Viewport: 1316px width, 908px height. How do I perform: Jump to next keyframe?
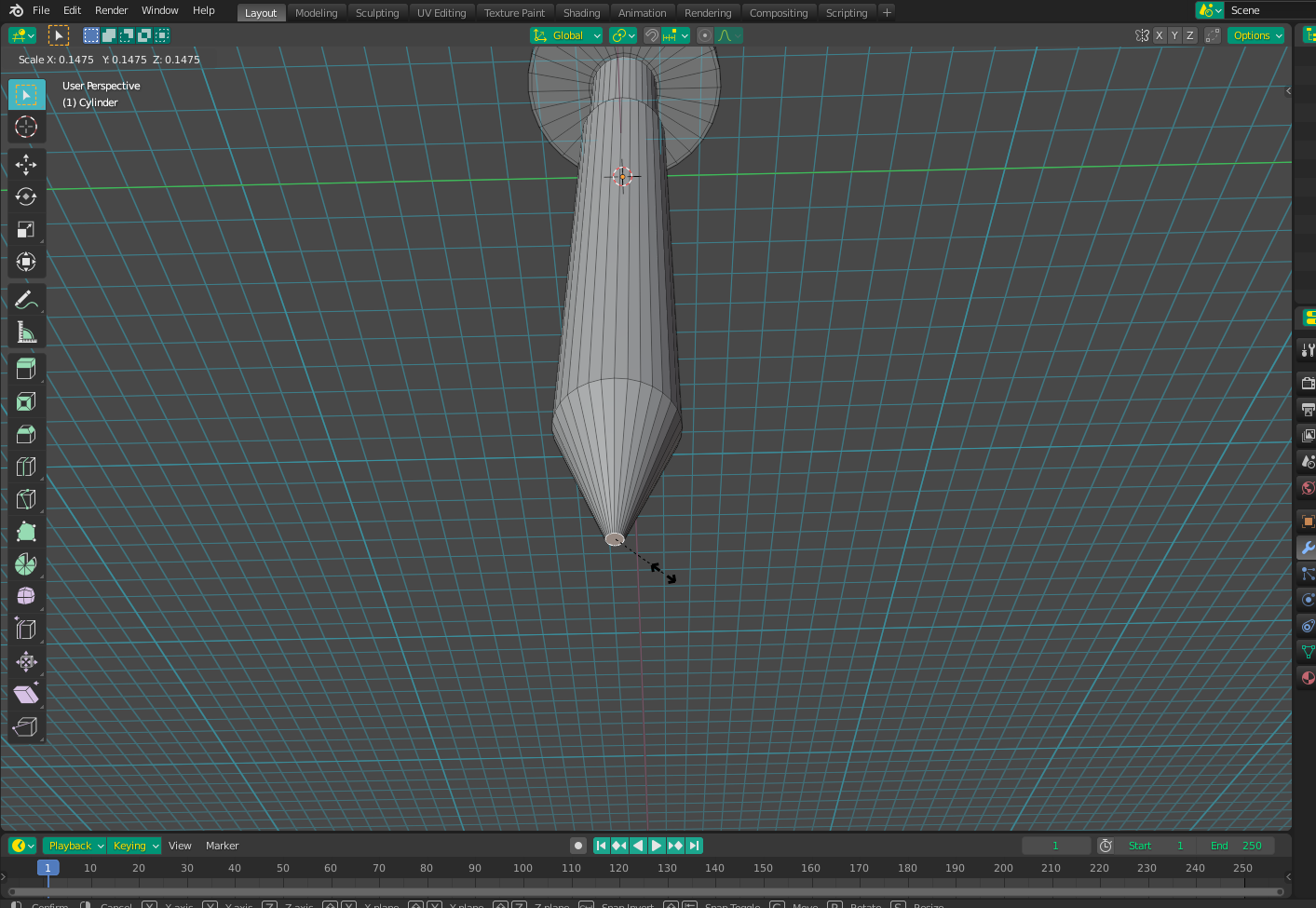point(675,846)
